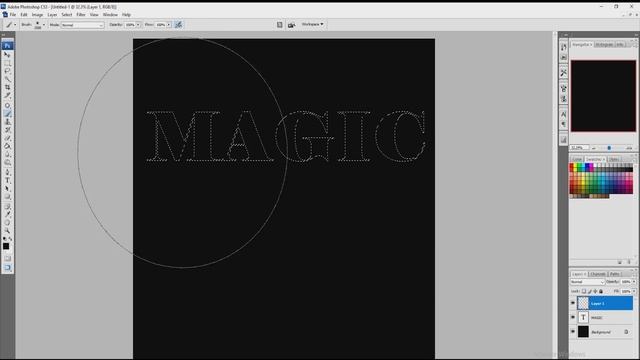Enable the airbrush option
Viewport: 640px width, 360px height.
(x=178, y=25)
